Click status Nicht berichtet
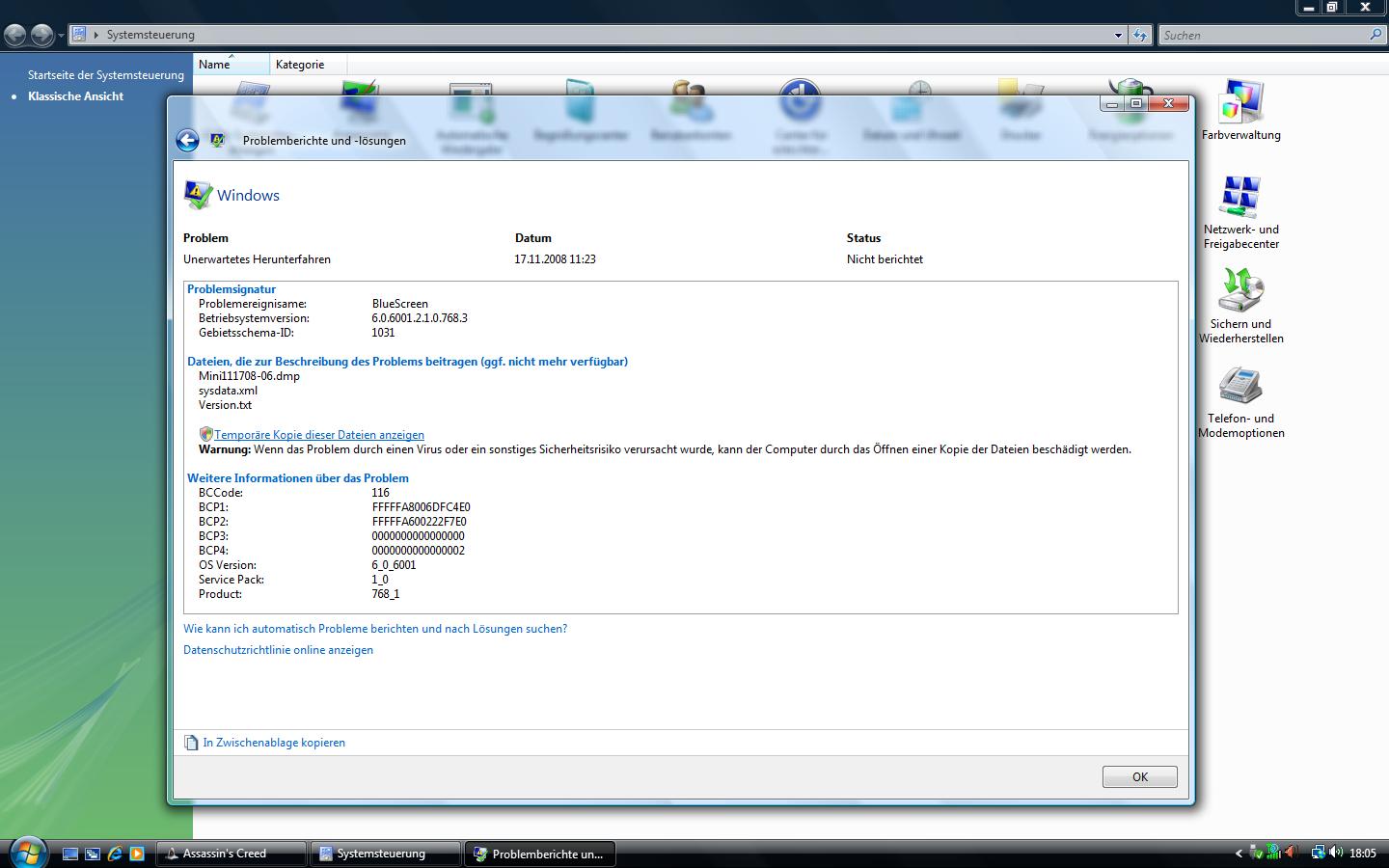 tap(885, 259)
